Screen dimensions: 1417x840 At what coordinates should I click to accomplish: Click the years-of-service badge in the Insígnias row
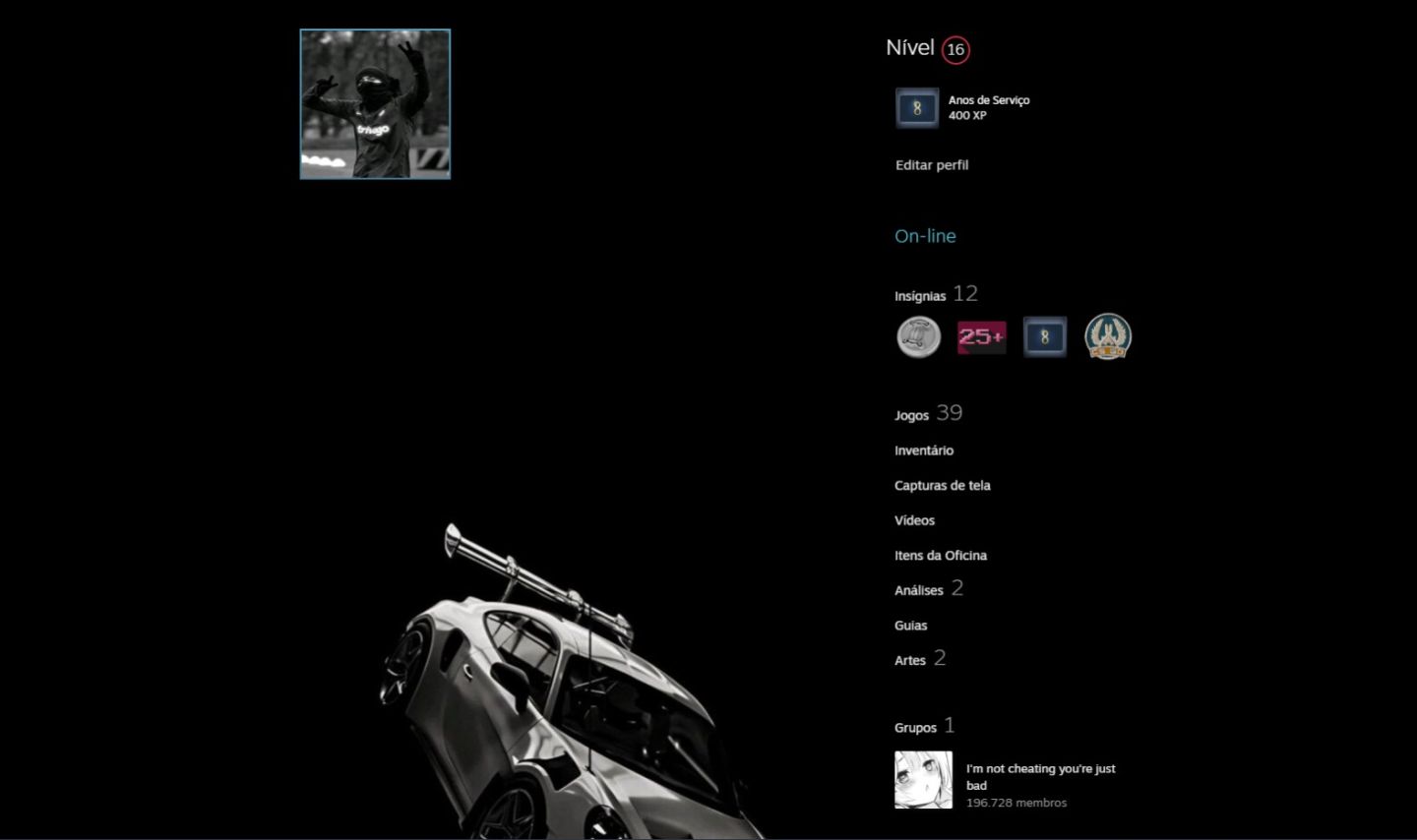1045,336
